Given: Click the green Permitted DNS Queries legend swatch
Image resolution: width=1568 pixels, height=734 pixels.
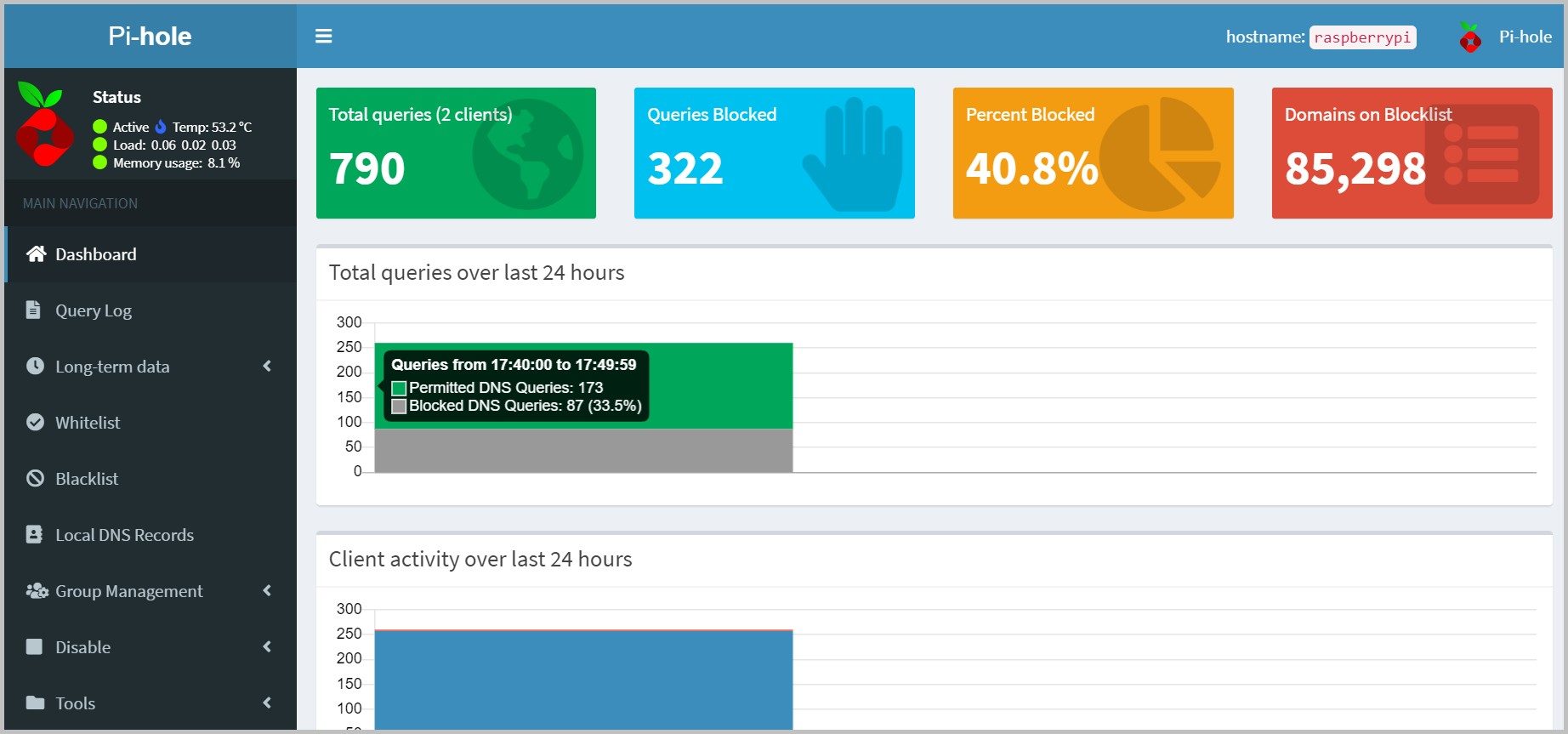Looking at the screenshot, I should click(399, 388).
